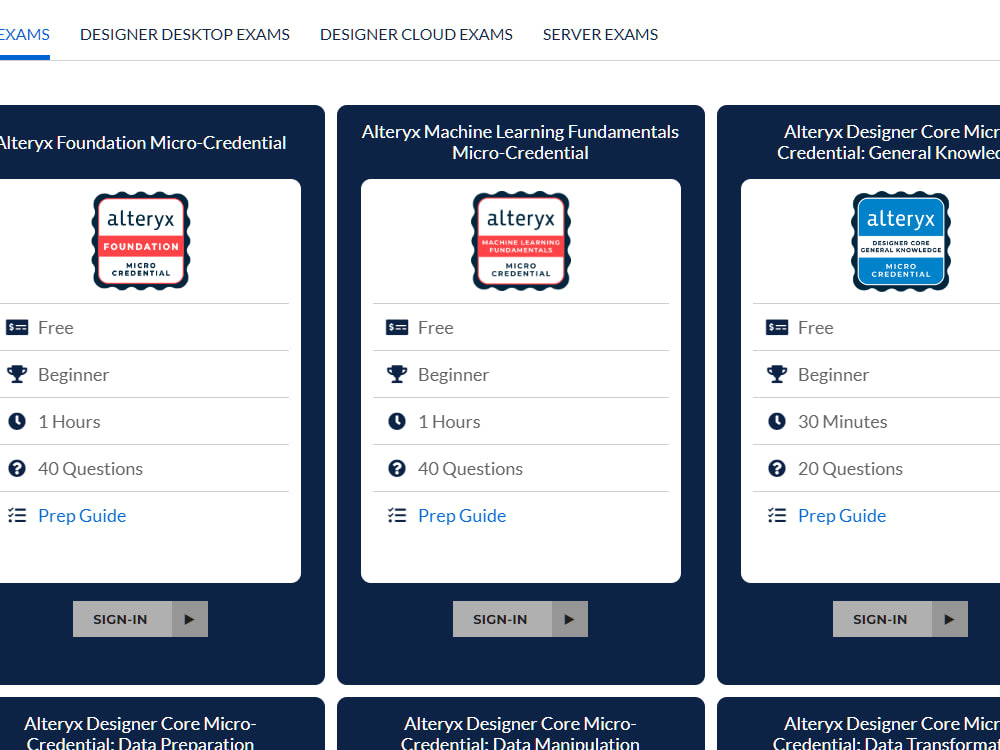This screenshot has width=1000, height=750.
Task: Click the trophy difficulty icon on Foundation card
Action: click(x=16, y=373)
